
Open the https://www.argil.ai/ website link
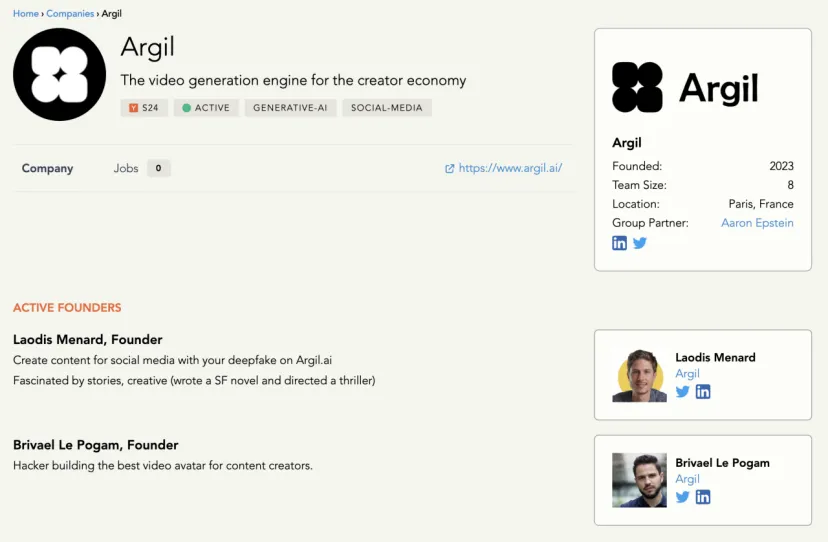(x=510, y=168)
